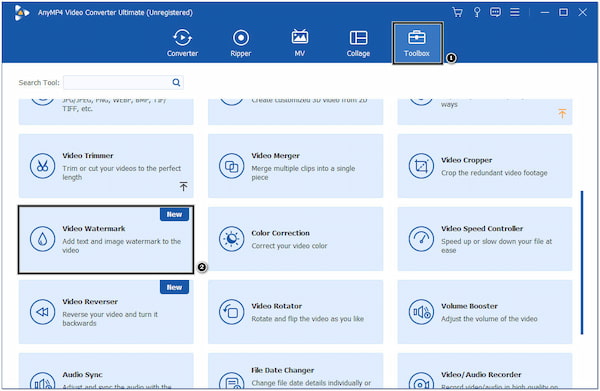Open the Video Merger title
Screen dimensions: 600x391
click(x=276, y=156)
